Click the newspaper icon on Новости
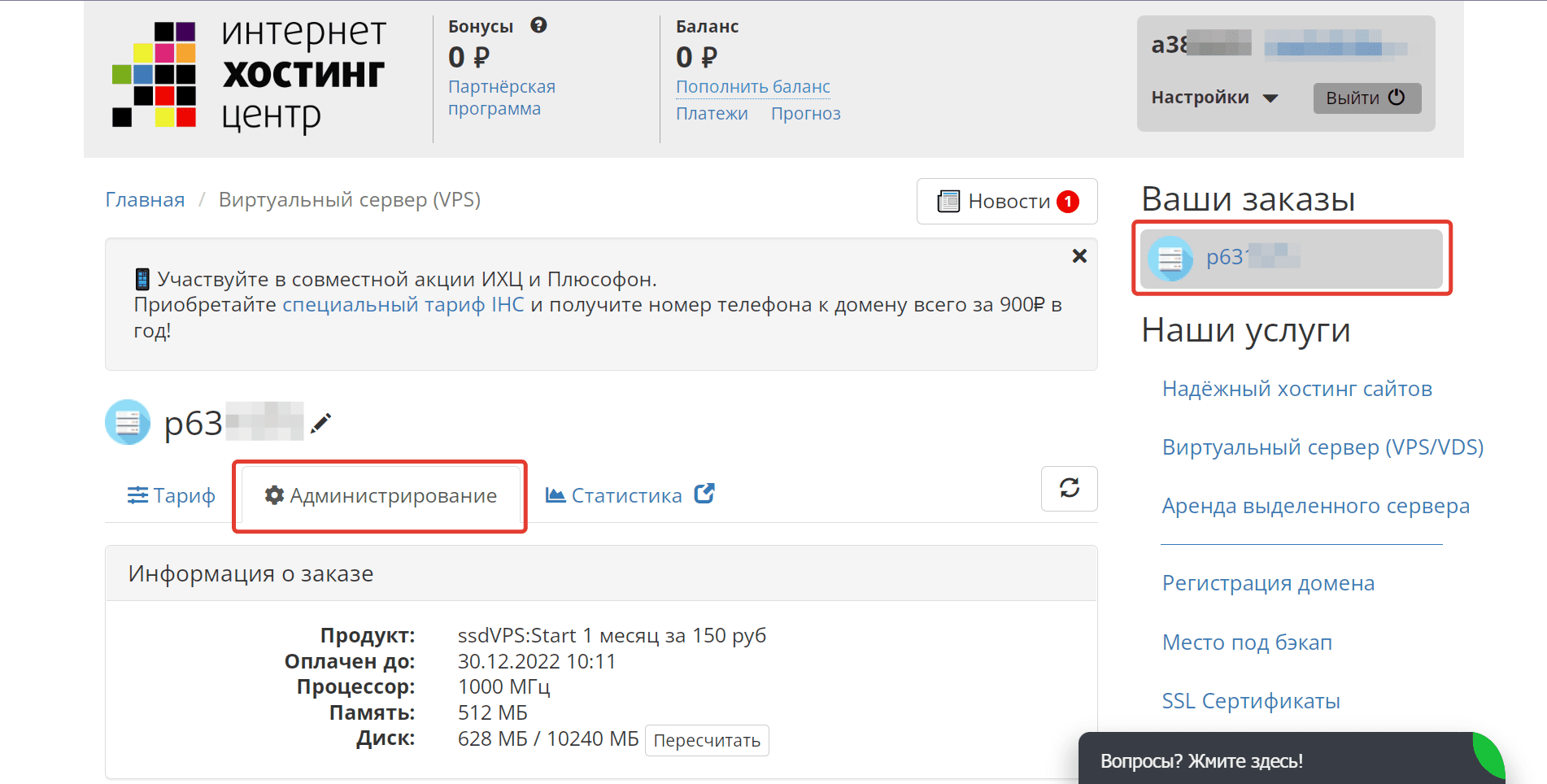The width and height of the screenshot is (1547, 784). pos(948,201)
